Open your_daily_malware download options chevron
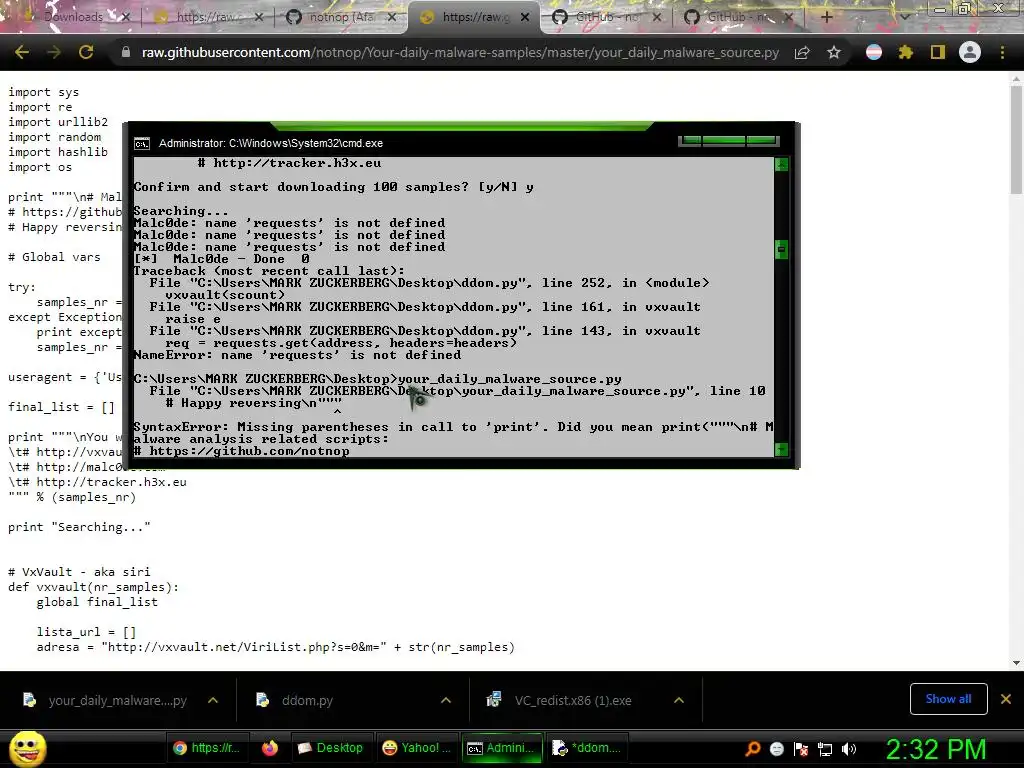 pyautogui.click(x=213, y=700)
